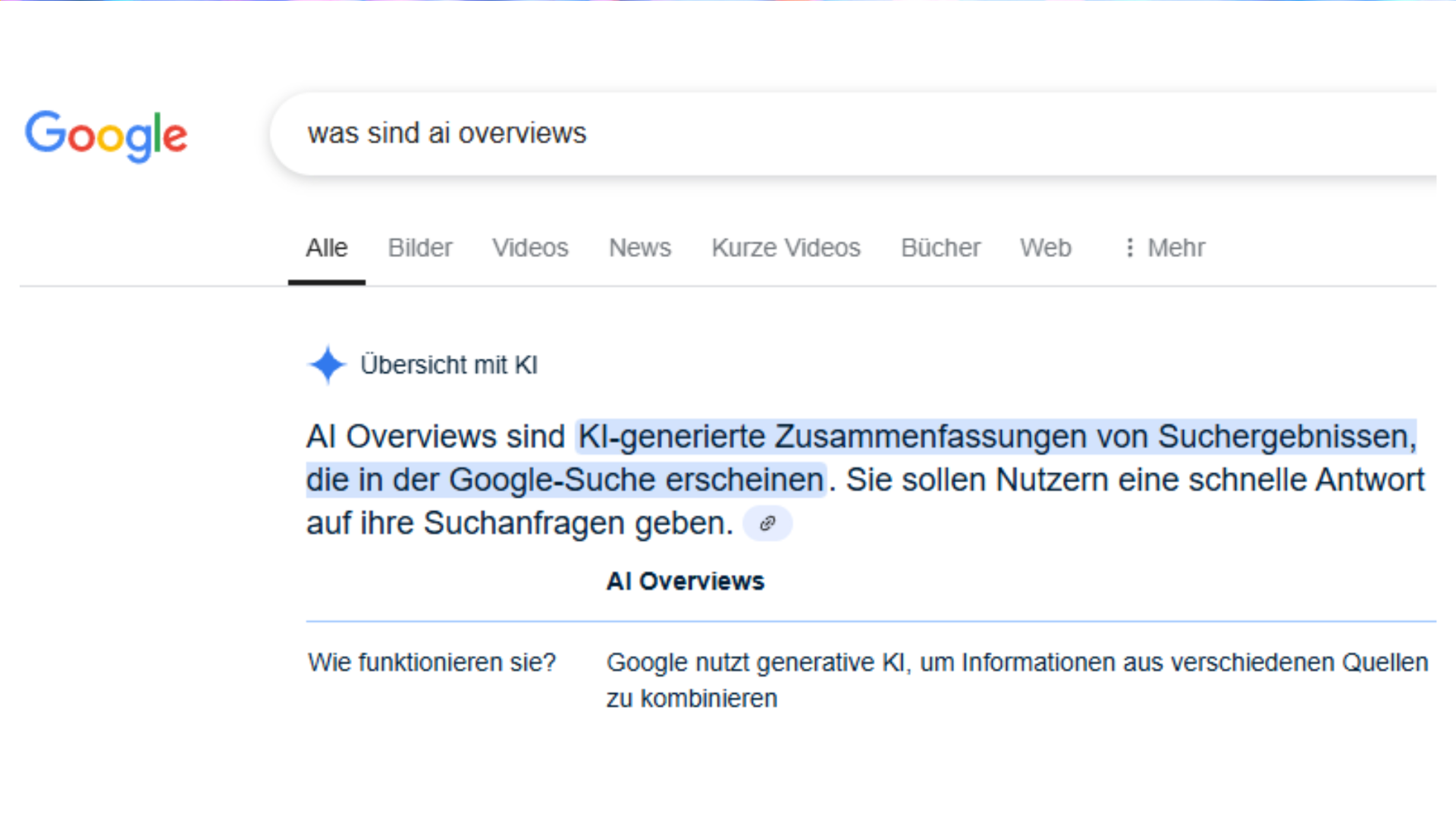The width and height of the screenshot is (1456, 819).
Task: Select the Web tab
Action: (1046, 248)
